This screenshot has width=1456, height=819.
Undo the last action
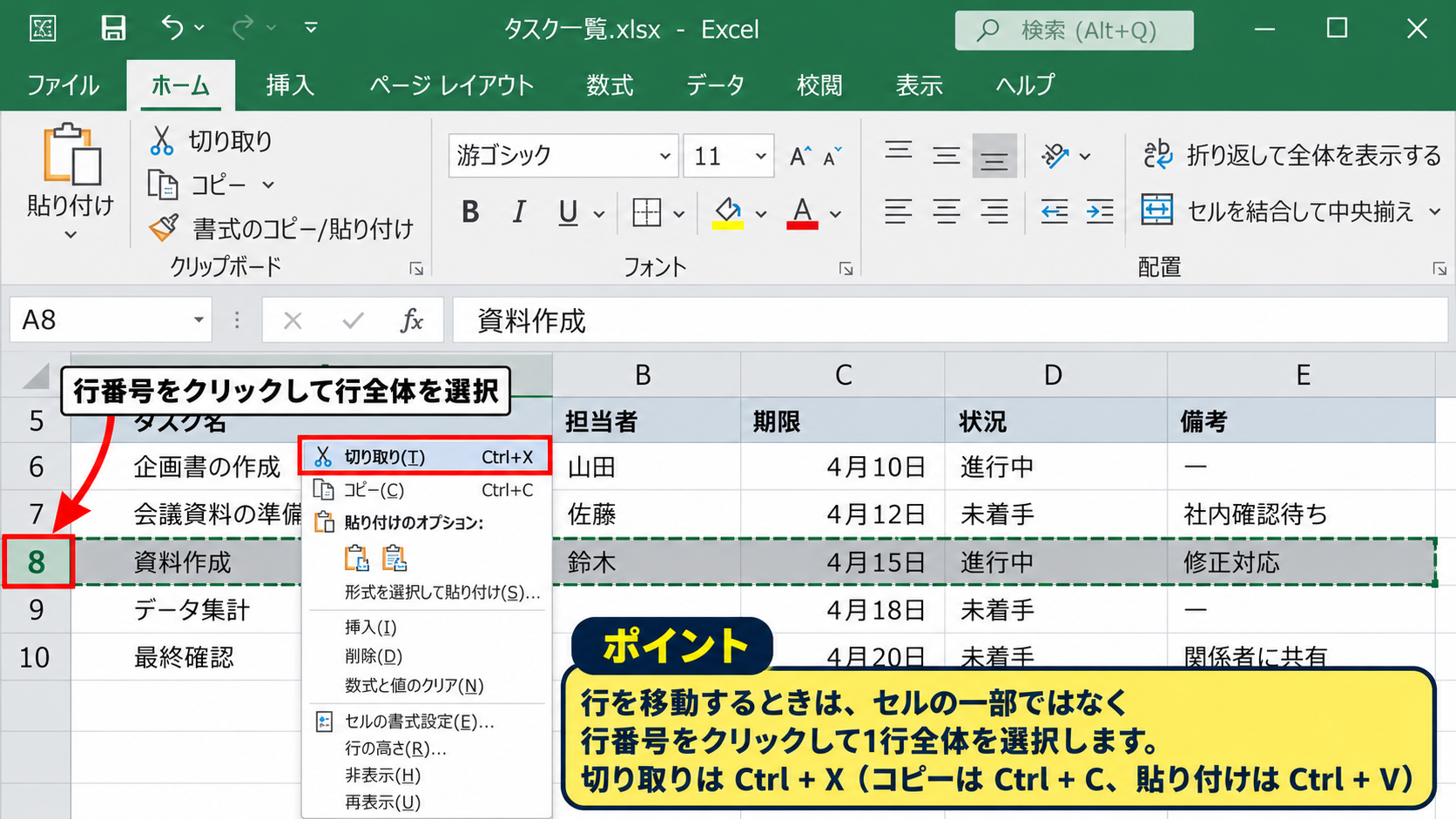click(172, 28)
